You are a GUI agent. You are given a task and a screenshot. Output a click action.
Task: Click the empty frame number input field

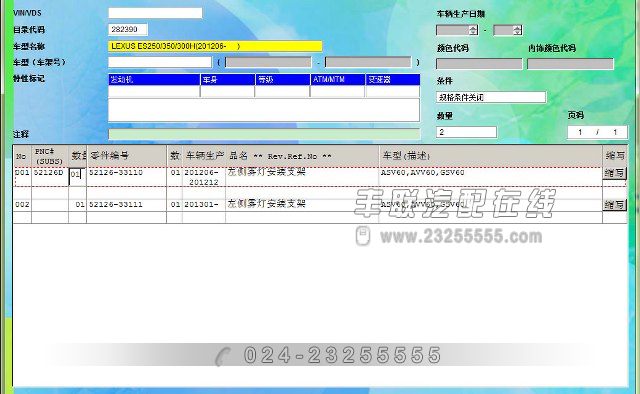(x=160, y=62)
